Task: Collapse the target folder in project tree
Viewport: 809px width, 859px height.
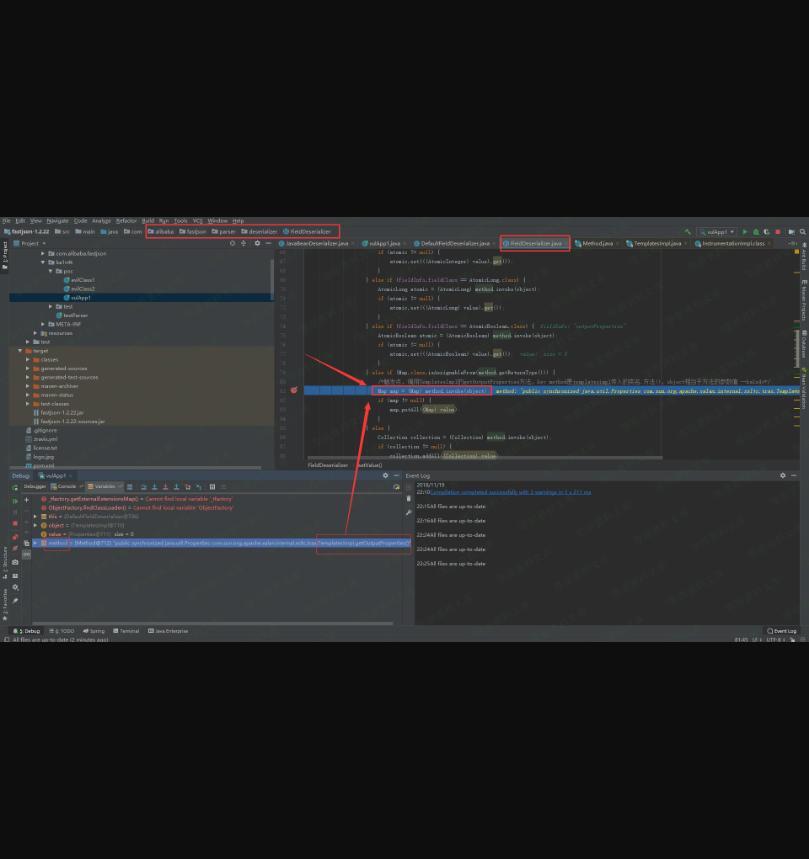Action: (20, 351)
